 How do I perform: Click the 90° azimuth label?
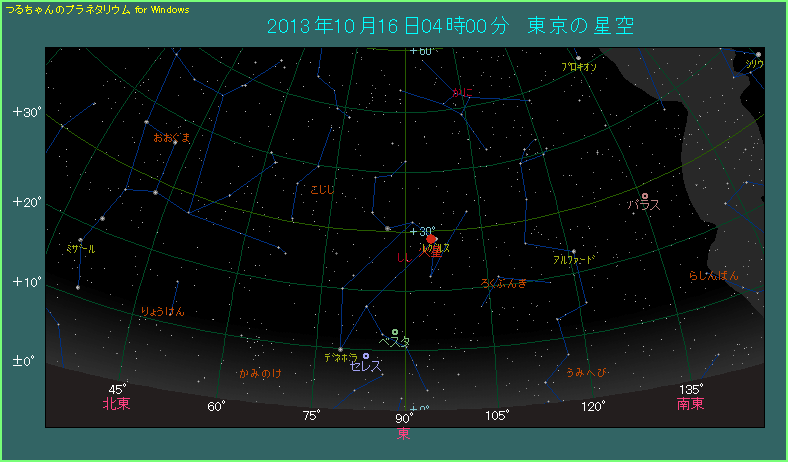tap(405, 418)
